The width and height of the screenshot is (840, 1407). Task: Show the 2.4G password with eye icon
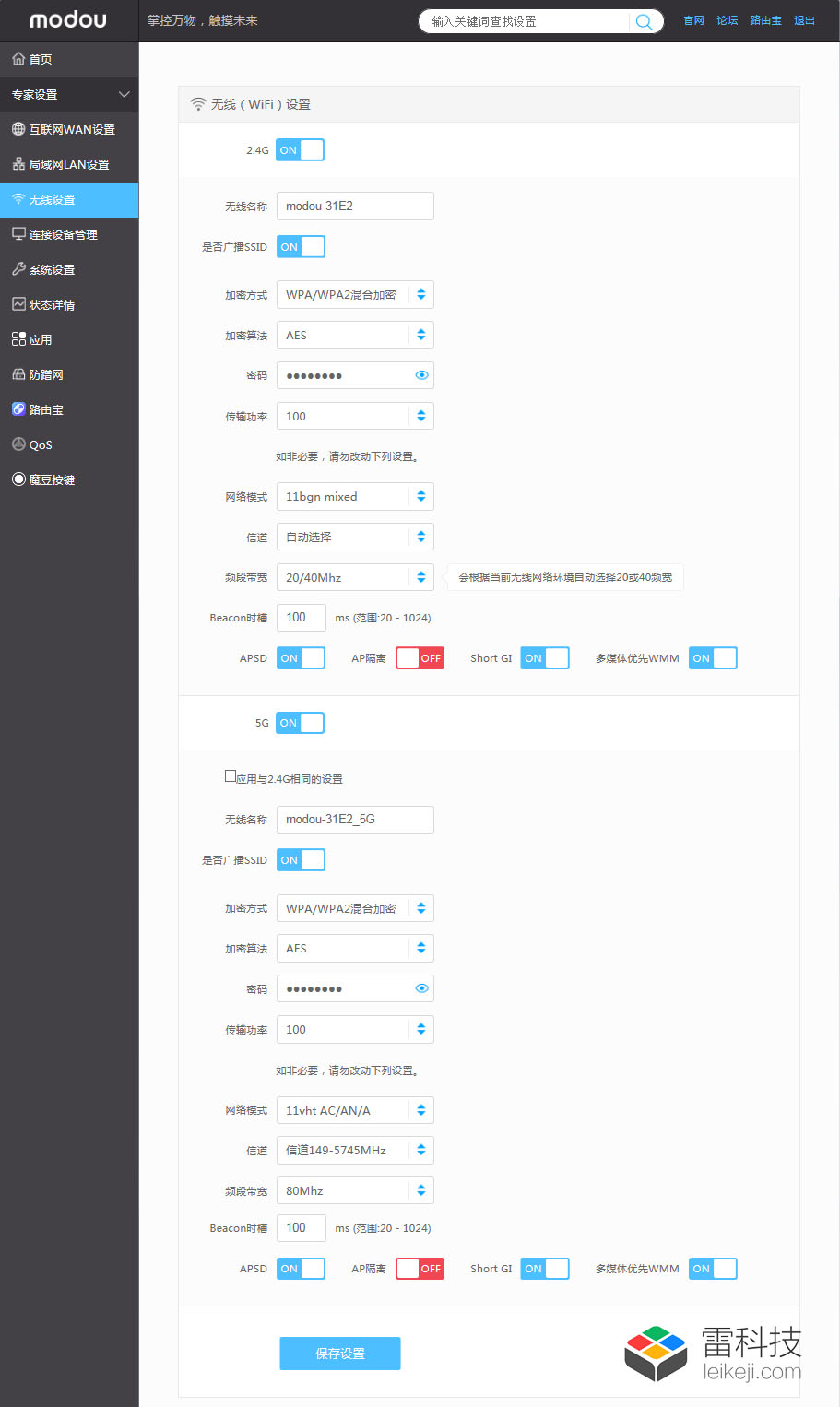pyautogui.click(x=421, y=375)
